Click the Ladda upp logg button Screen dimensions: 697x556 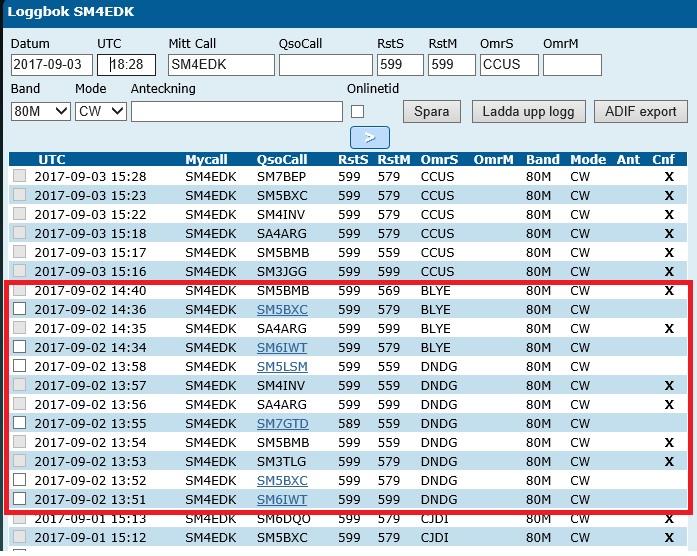528,111
